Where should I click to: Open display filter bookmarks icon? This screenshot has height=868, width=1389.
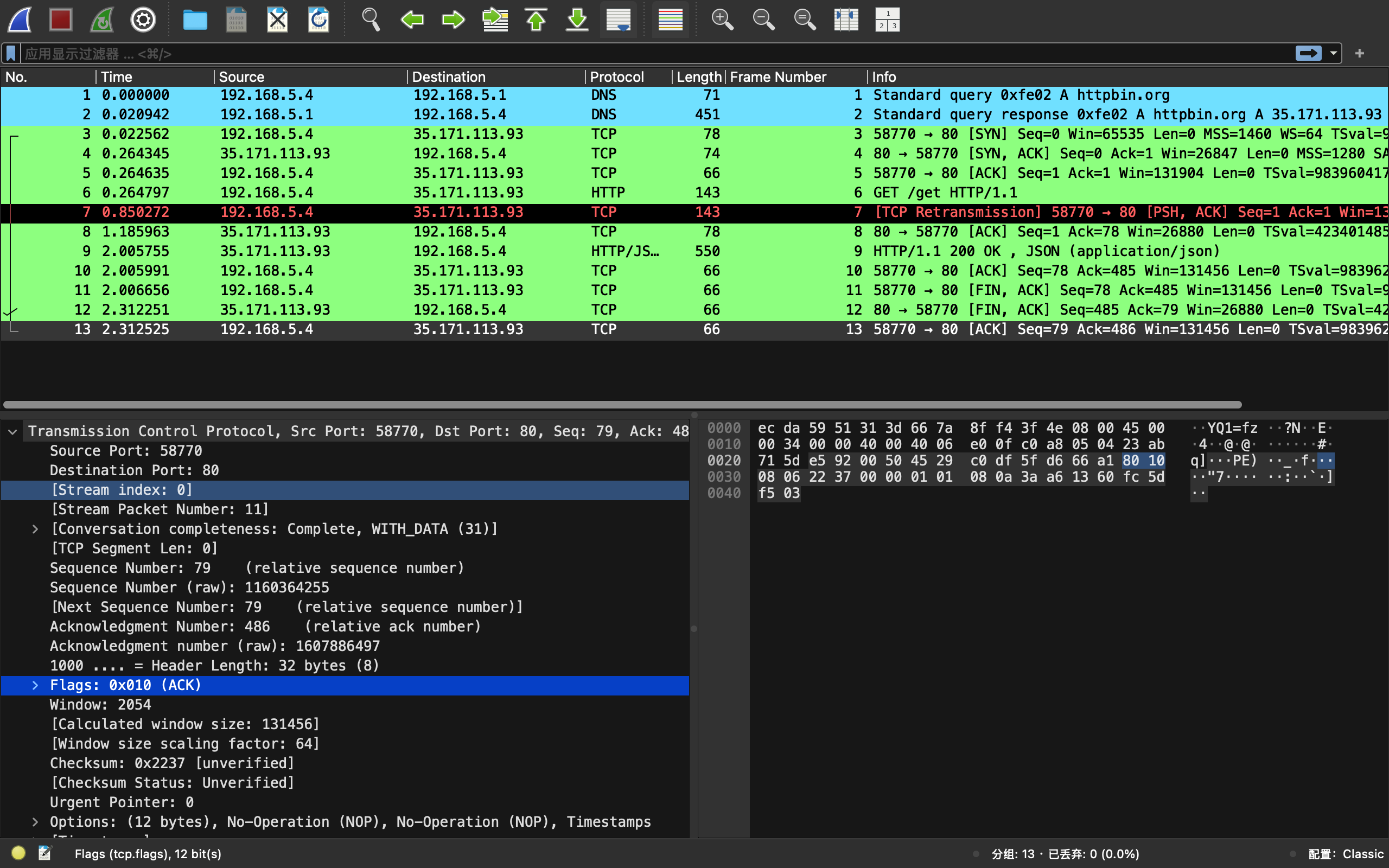(11, 53)
